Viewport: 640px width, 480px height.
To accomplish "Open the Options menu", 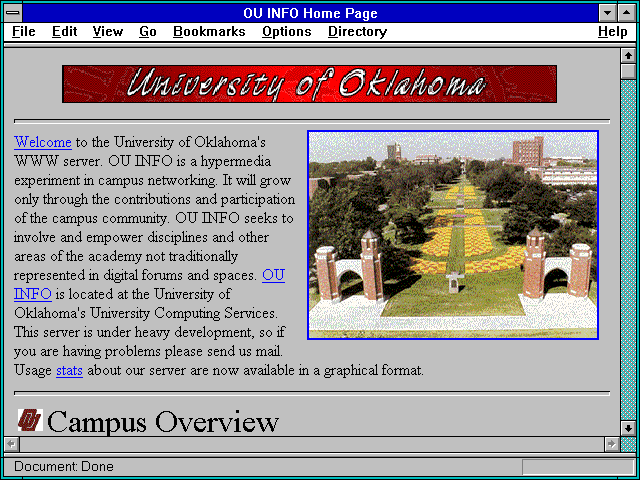I will point(287,32).
